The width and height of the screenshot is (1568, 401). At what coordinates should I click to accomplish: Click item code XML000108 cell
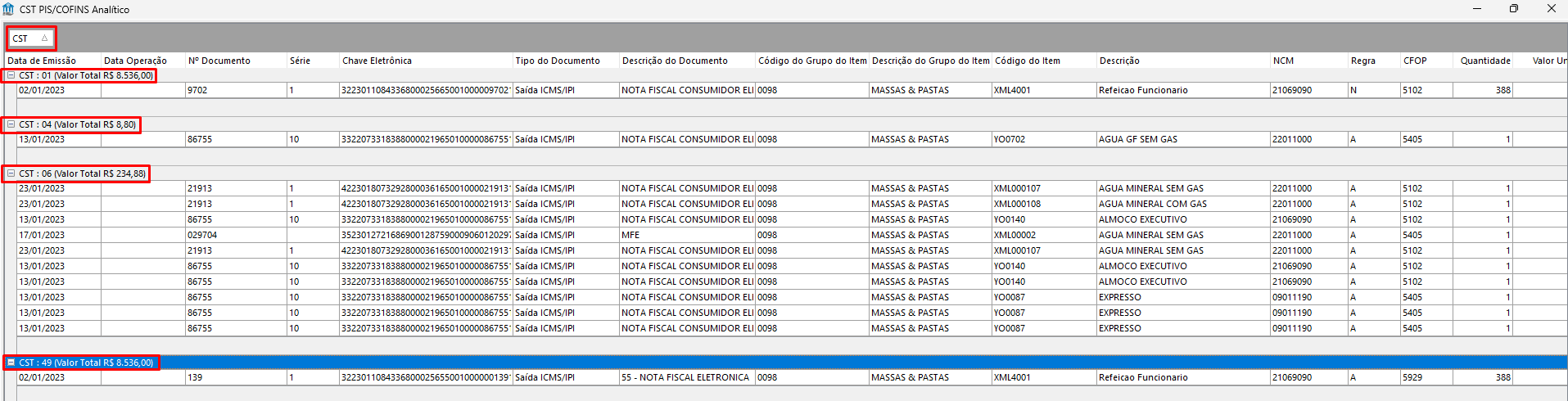[1044, 204]
